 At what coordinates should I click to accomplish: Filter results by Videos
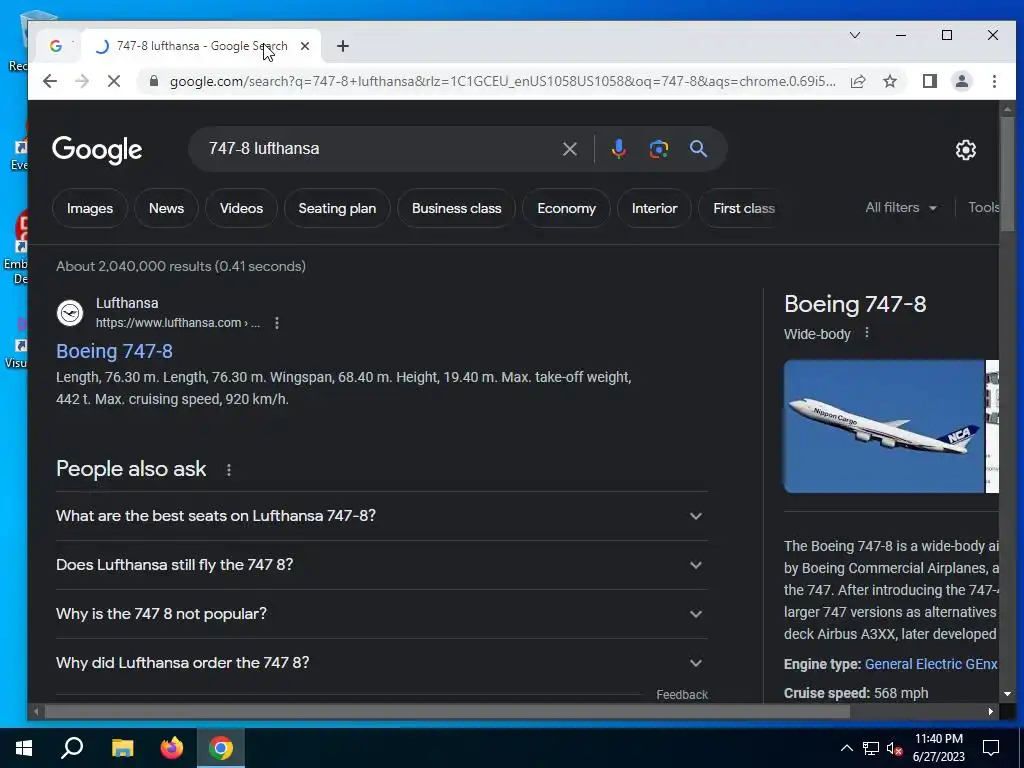(x=241, y=208)
